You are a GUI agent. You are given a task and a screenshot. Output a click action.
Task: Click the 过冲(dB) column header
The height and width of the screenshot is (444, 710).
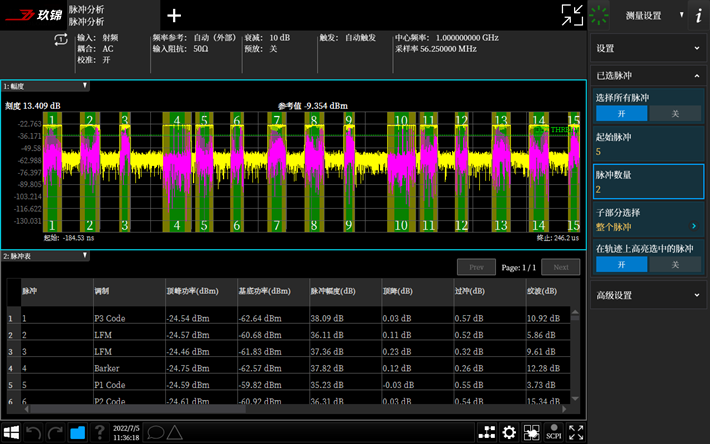[x=489, y=291]
